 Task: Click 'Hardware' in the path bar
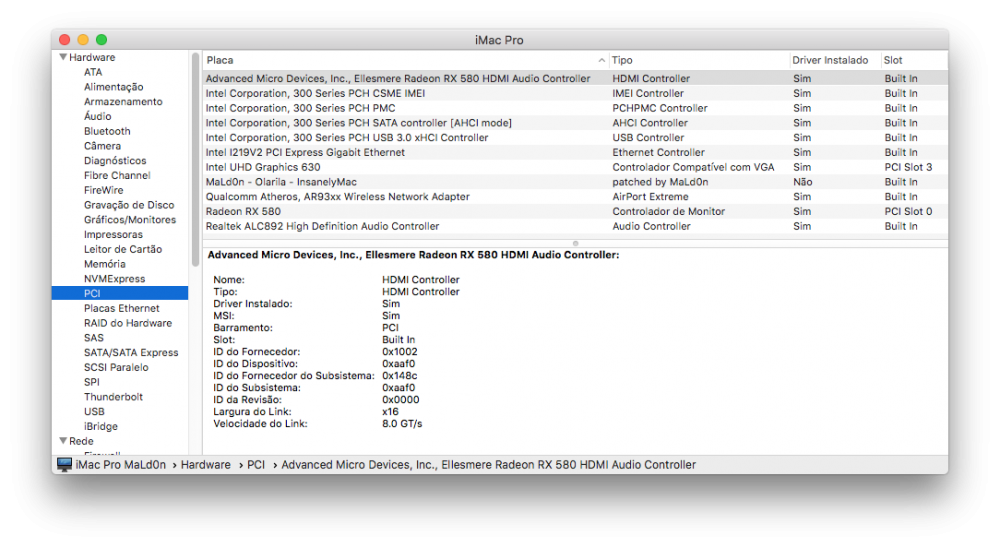pyautogui.click(x=205, y=464)
